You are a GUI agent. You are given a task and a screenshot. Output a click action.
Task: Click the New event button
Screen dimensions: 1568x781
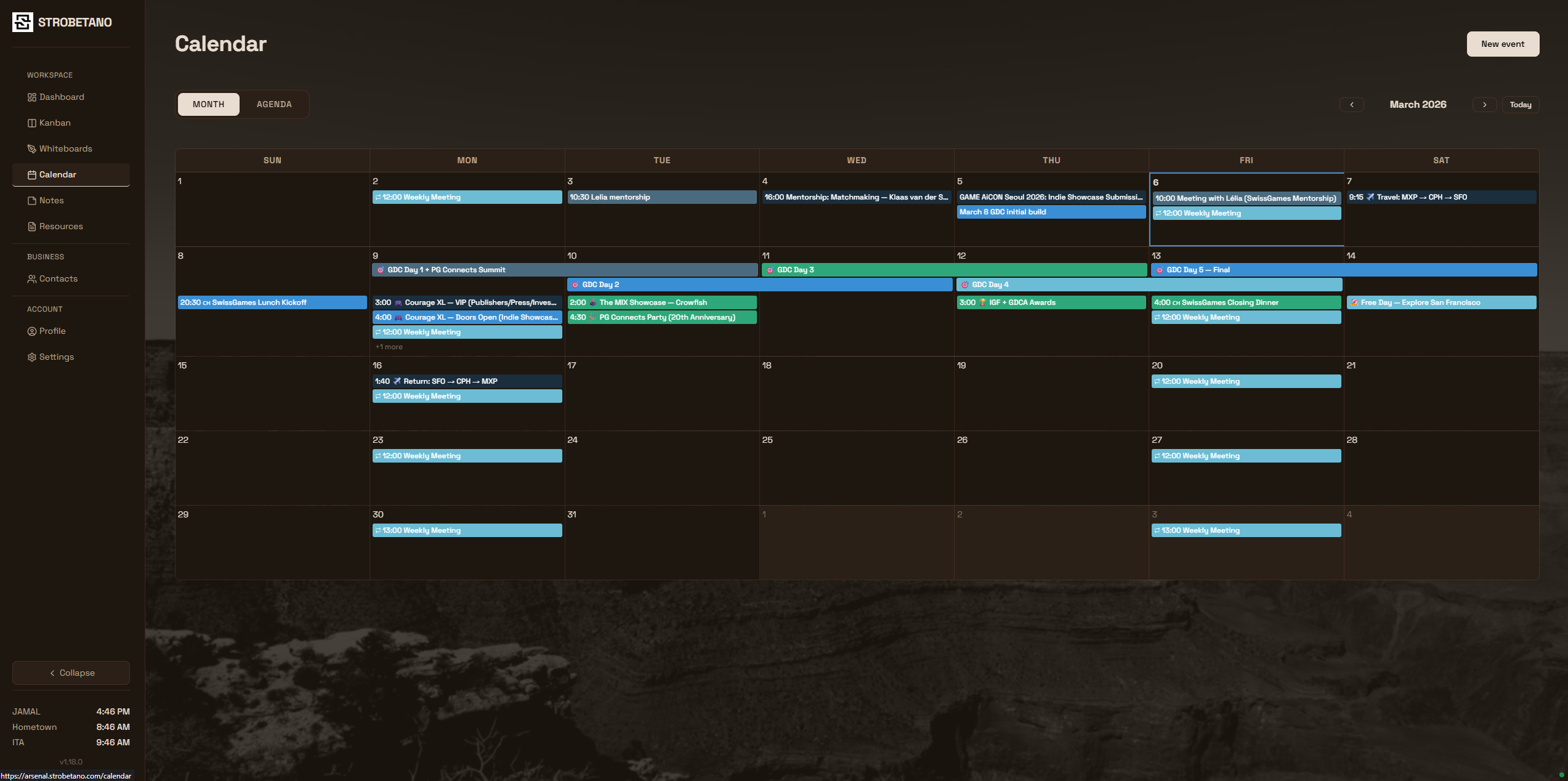(x=1502, y=44)
